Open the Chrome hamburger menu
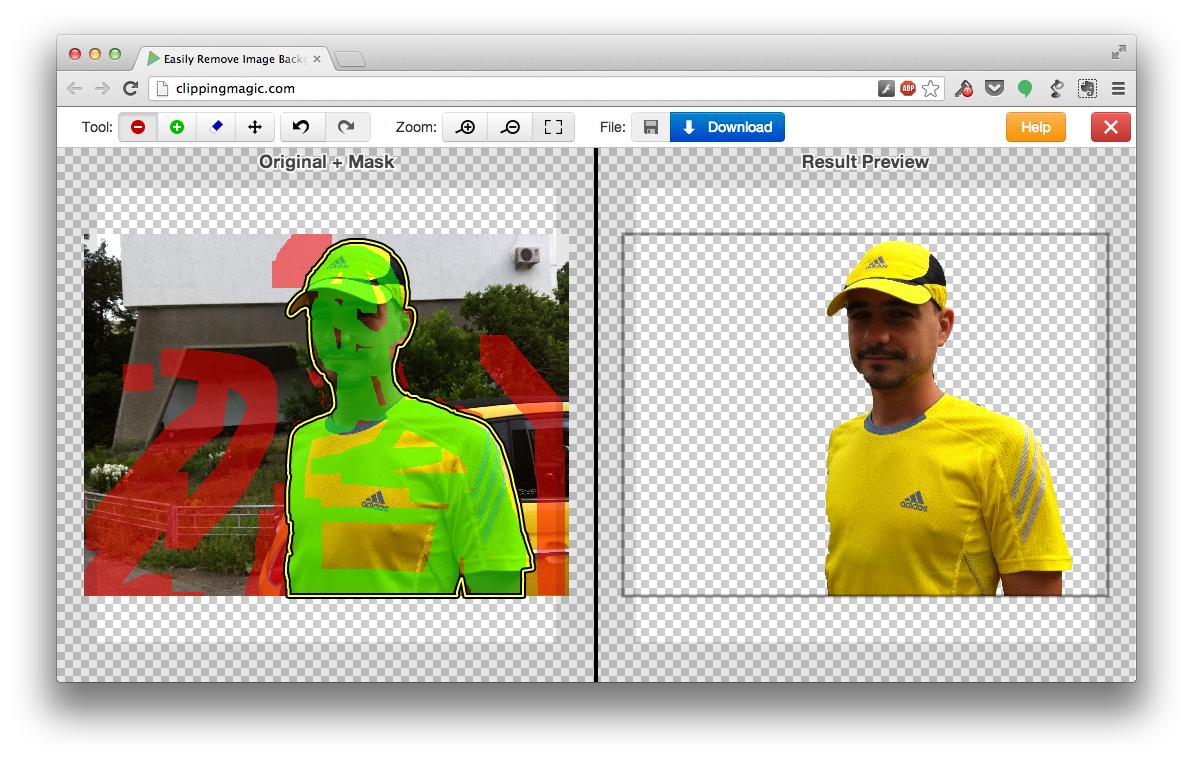1193x761 pixels. click(x=1118, y=89)
